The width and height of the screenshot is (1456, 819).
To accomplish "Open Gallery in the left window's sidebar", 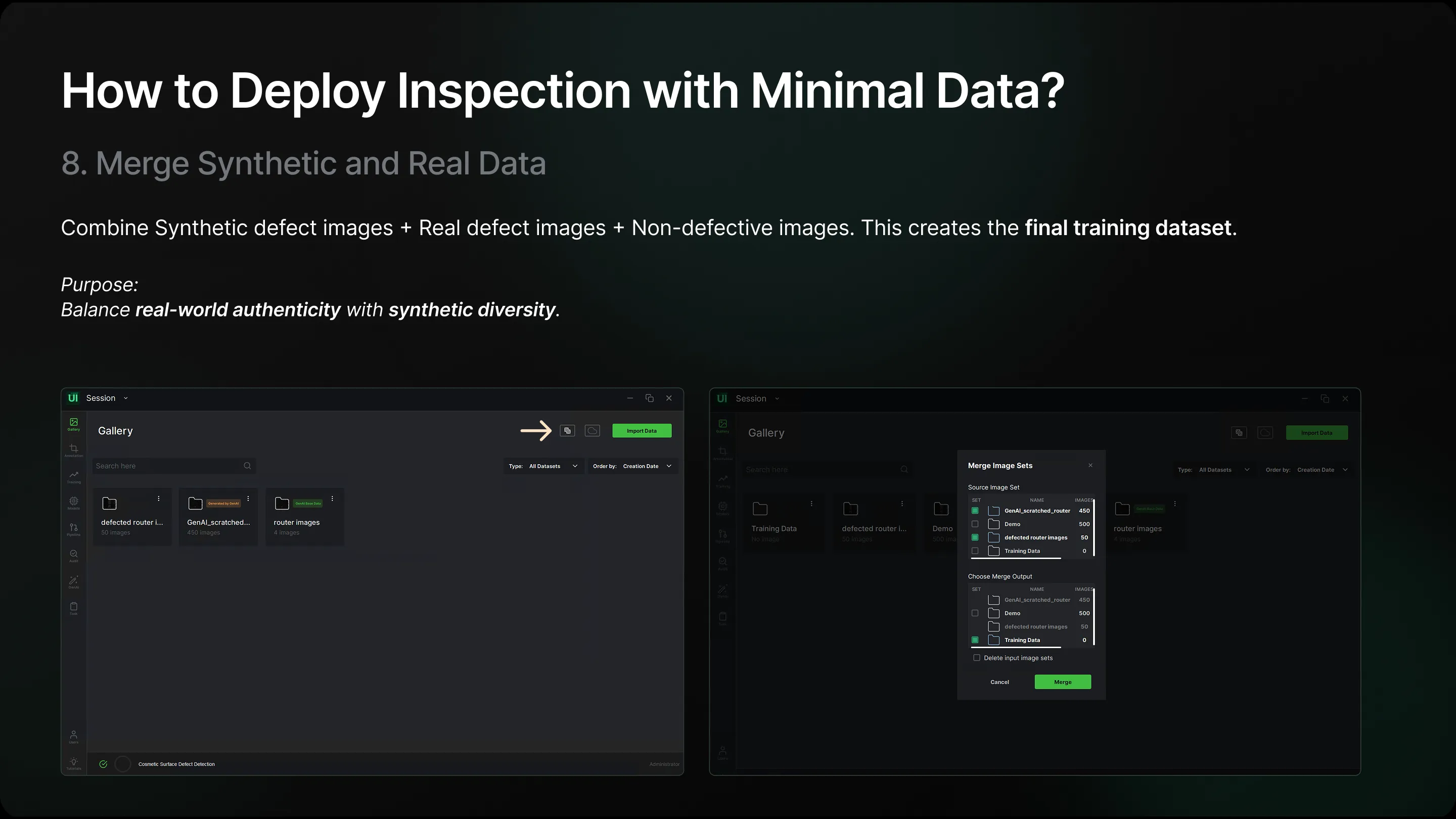I will coord(73,424).
